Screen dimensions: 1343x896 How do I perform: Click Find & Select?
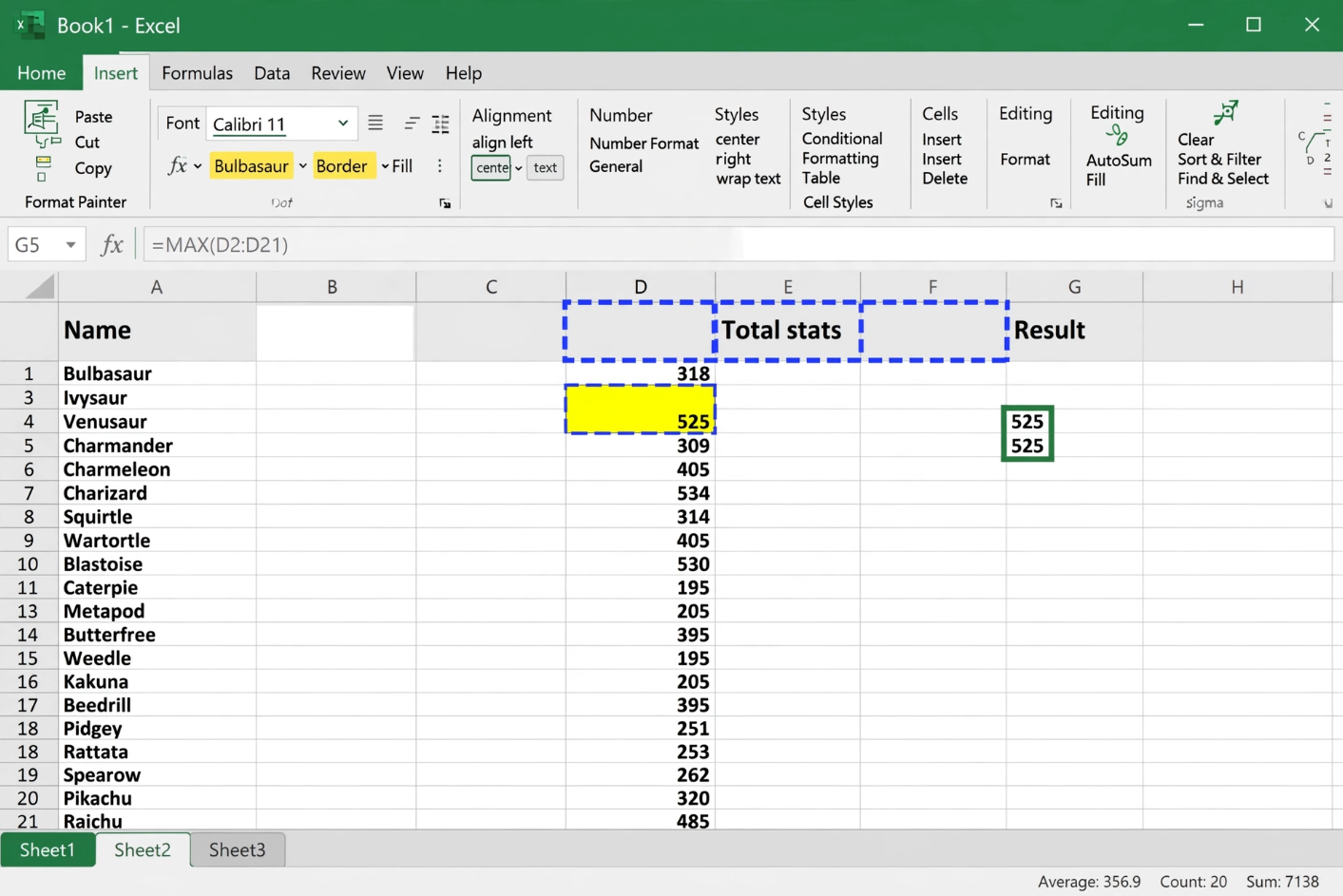(1223, 179)
